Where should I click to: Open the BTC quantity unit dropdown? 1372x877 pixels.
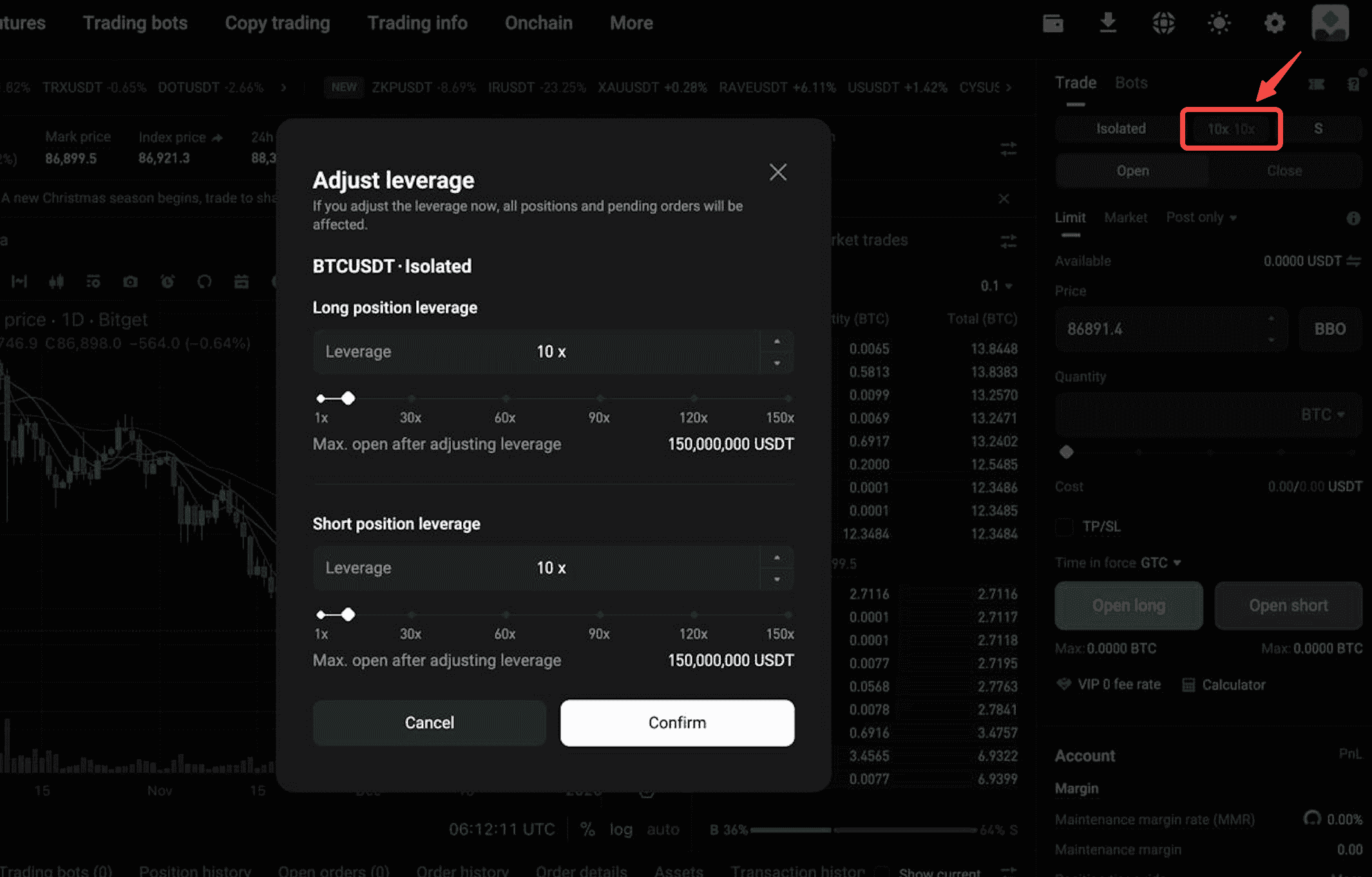pos(1323,415)
